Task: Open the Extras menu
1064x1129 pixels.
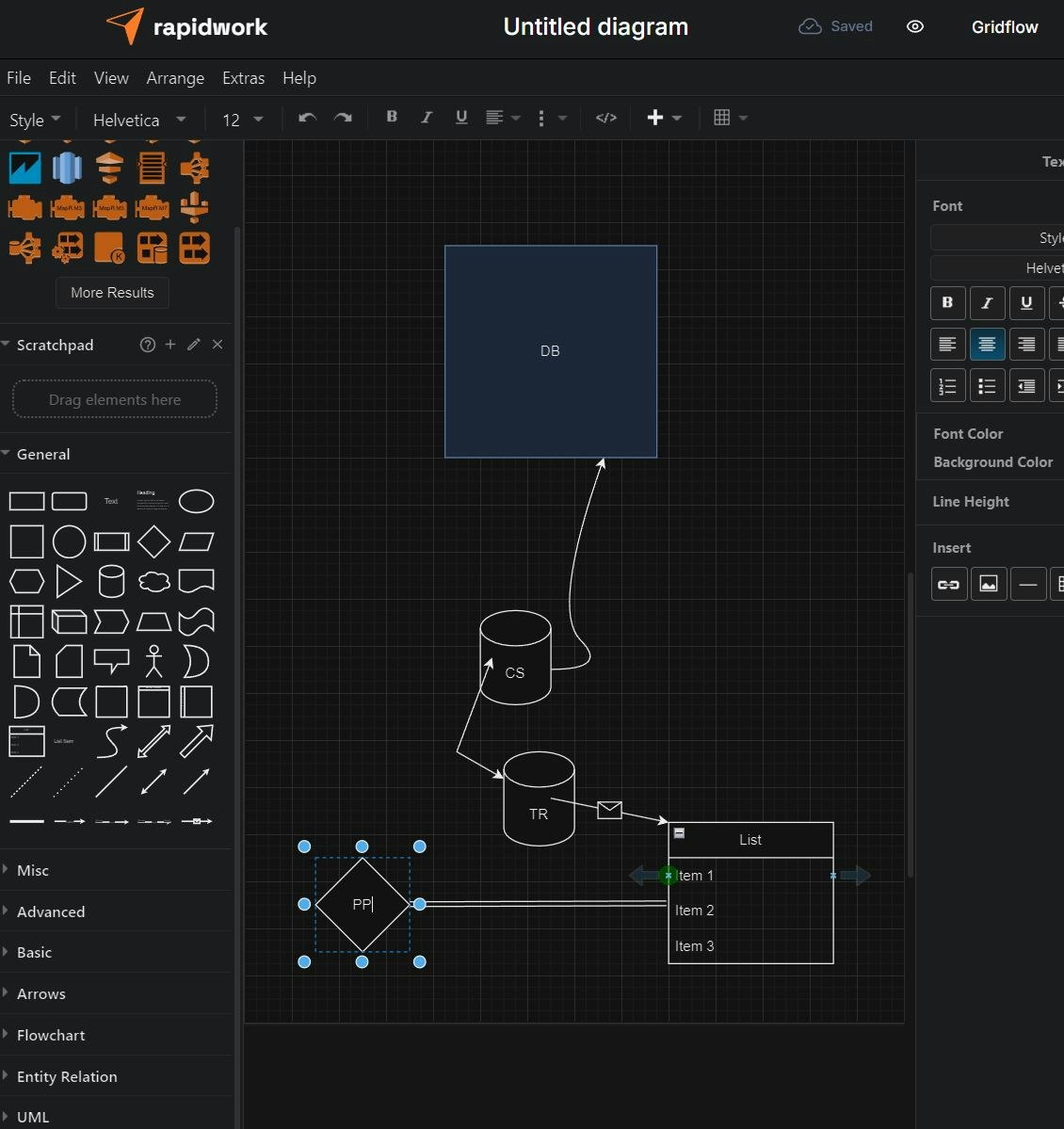Action: 243,78
